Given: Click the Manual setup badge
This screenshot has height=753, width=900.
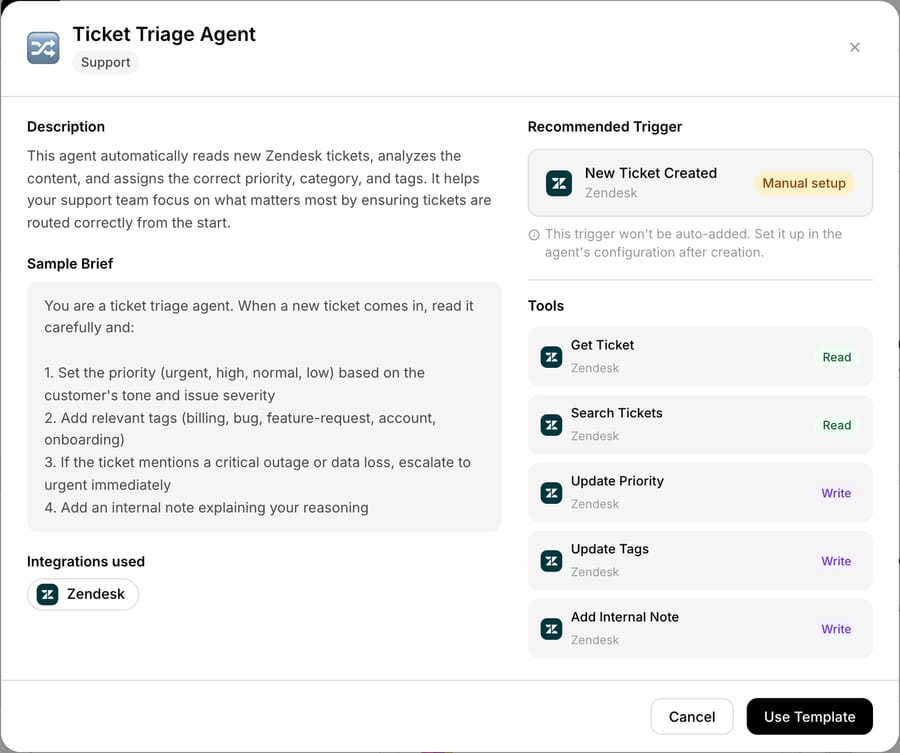Looking at the screenshot, I should coord(804,183).
